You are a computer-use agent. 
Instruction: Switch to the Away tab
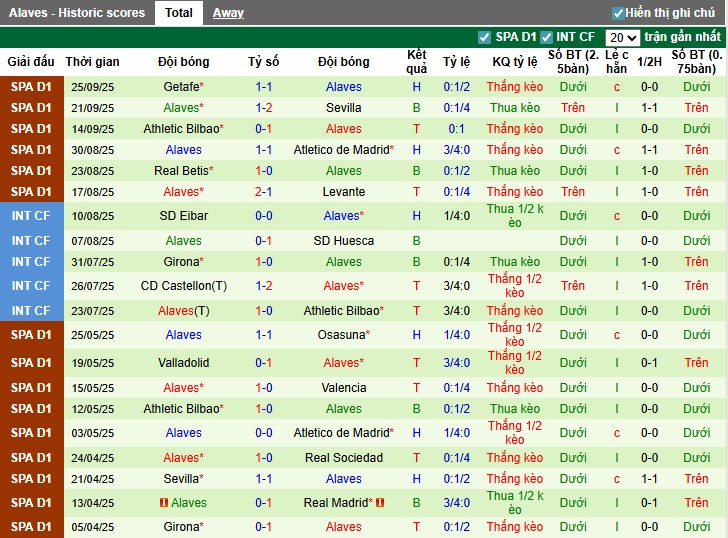(x=228, y=13)
